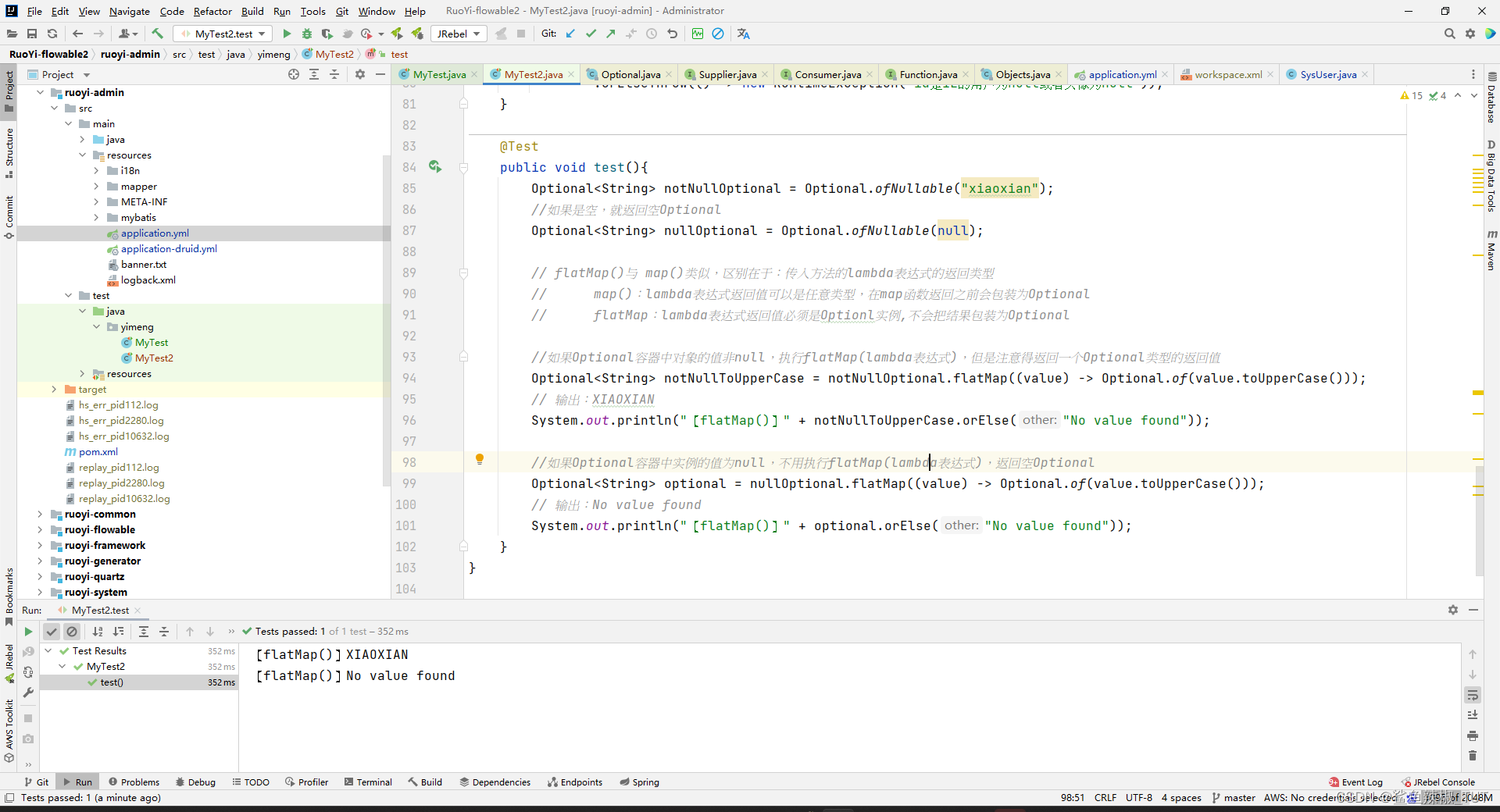Toggle the Structure tool window
Viewport: 1500px width, 812px height.
pyautogui.click(x=9, y=152)
